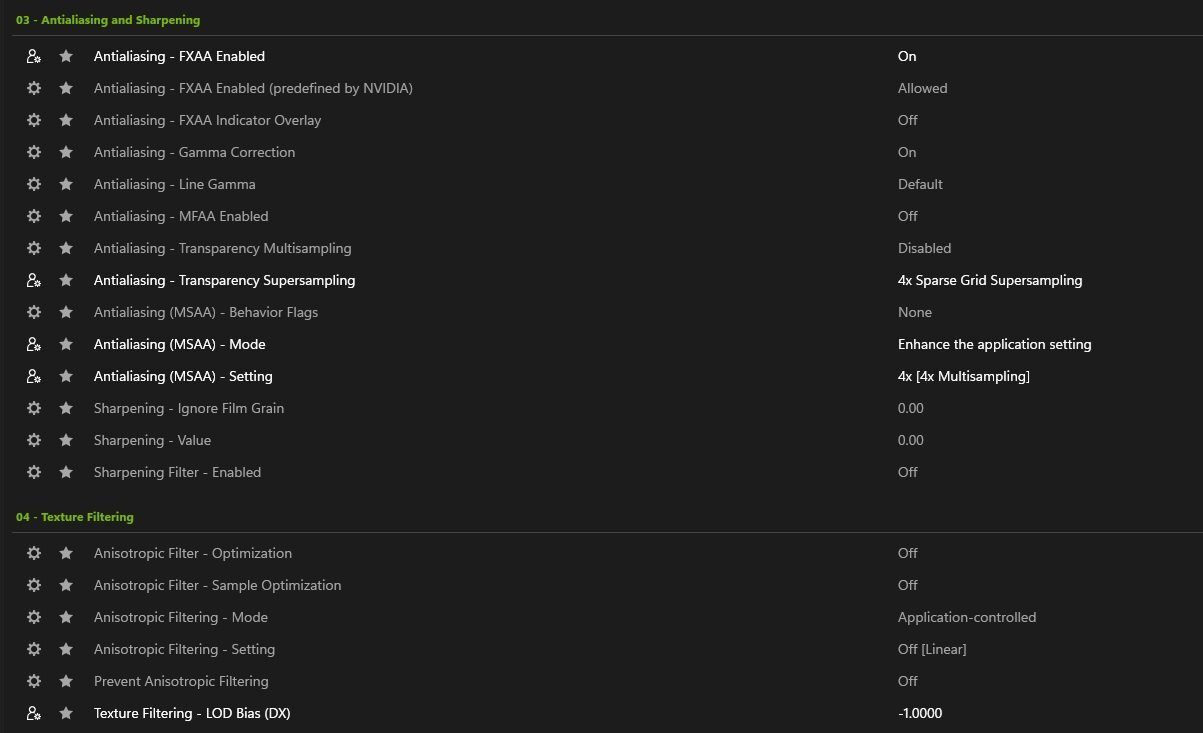Click the user-modified icon beside Antialiasing - FXAA Enabled

[x=34, y=56]
